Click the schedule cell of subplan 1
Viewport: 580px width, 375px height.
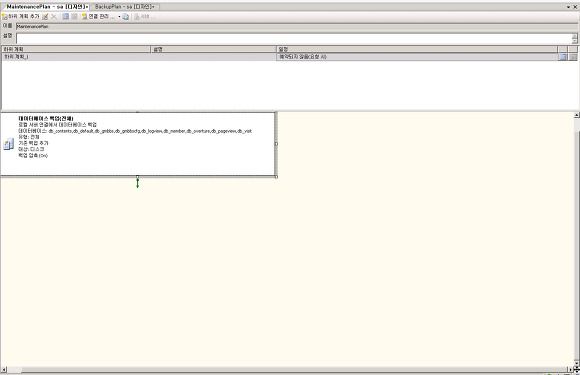417,57
